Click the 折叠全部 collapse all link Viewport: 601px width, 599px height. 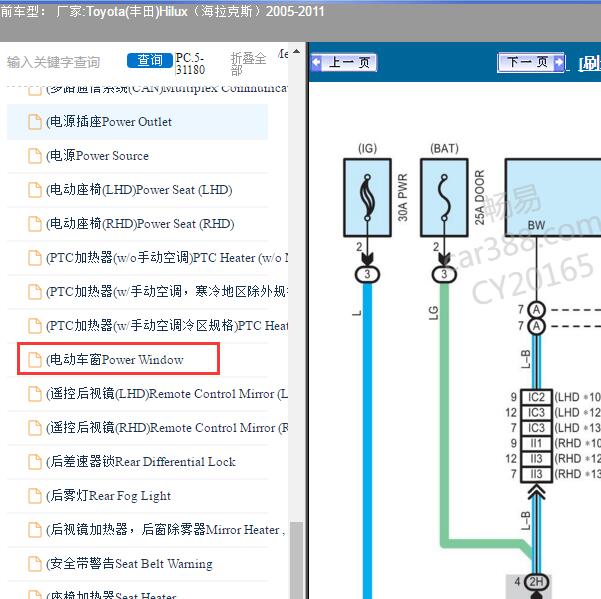click(248, 64)
